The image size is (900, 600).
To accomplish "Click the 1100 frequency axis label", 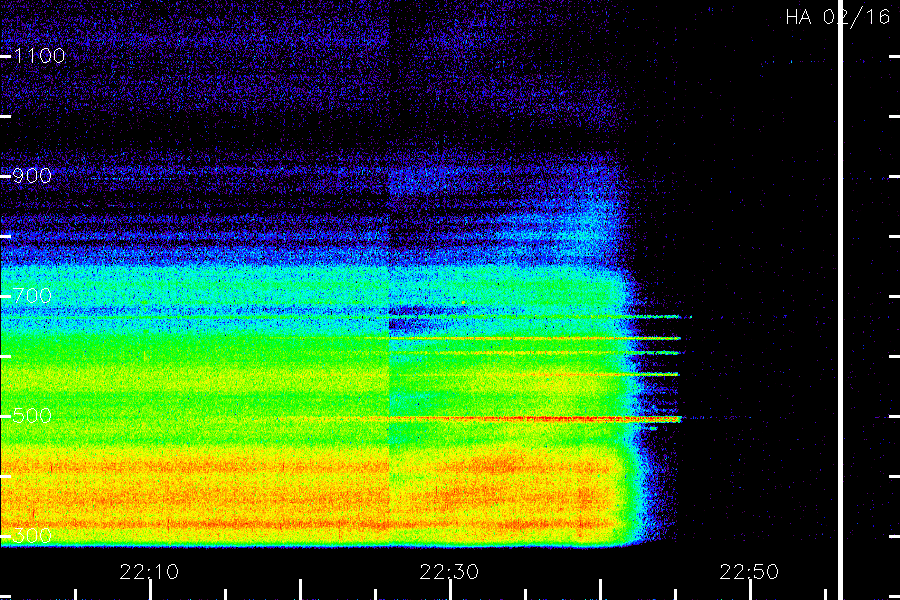I will click(x=39, y=56).
